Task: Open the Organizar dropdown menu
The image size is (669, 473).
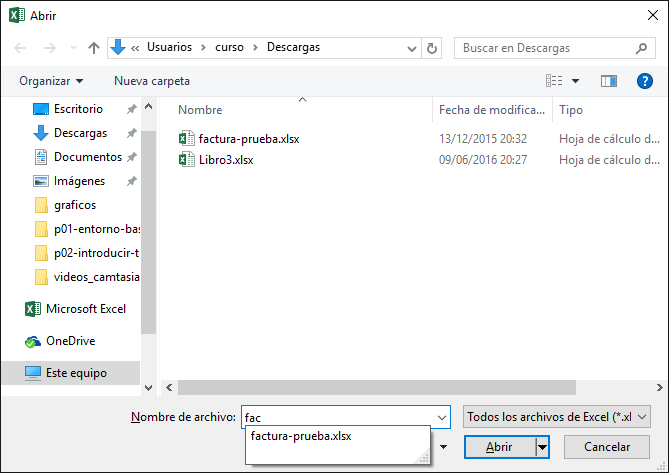Action: click(51, 81)
